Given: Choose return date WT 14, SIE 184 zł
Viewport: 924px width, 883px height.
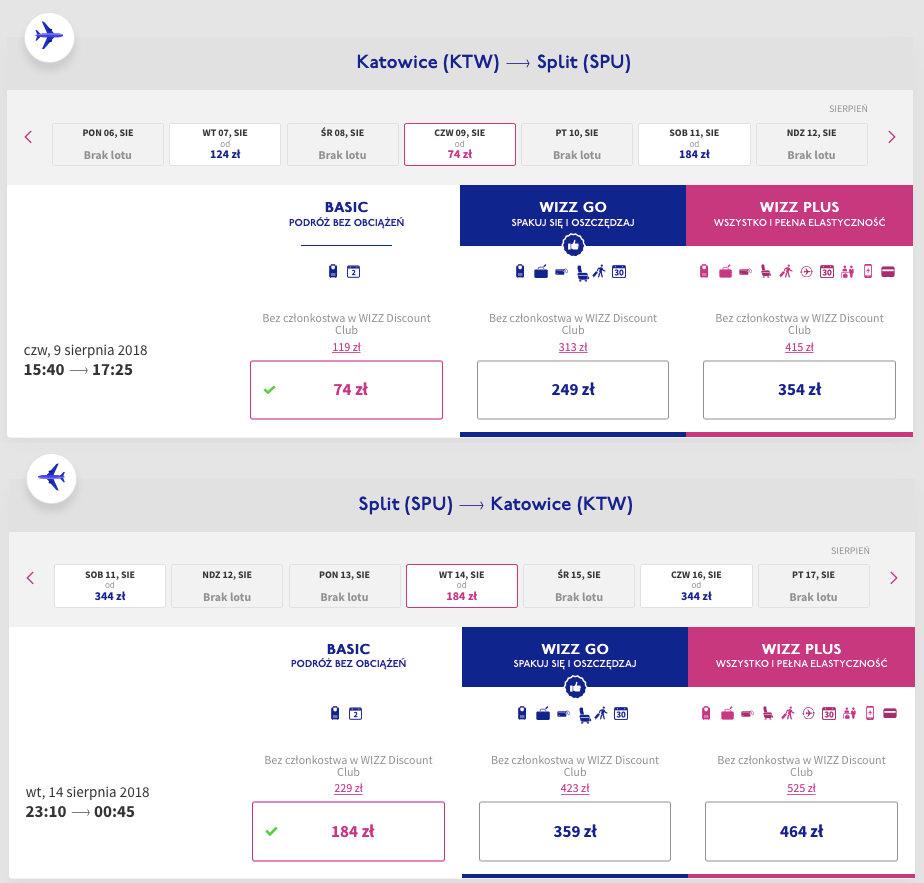Looking at the screenshot, I should point(462,586).
